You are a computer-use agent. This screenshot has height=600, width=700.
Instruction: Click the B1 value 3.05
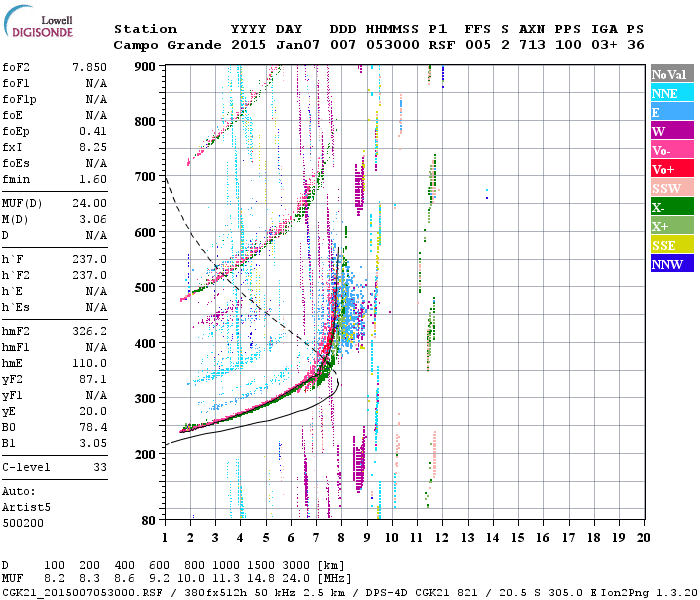click(x=93, y=443)
